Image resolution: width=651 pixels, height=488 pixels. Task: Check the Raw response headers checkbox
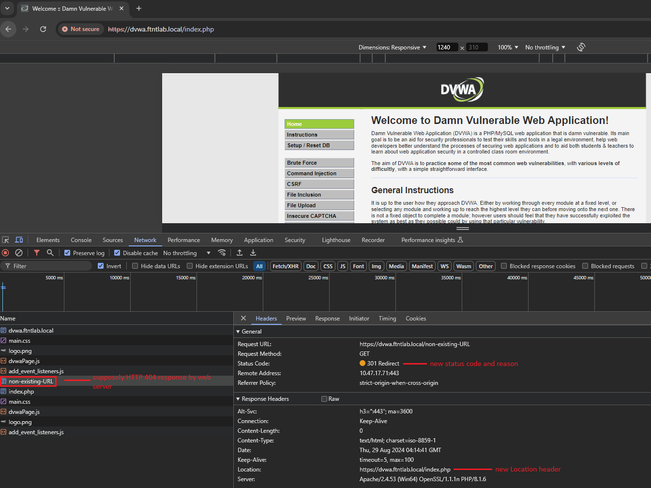pos(322,398)
